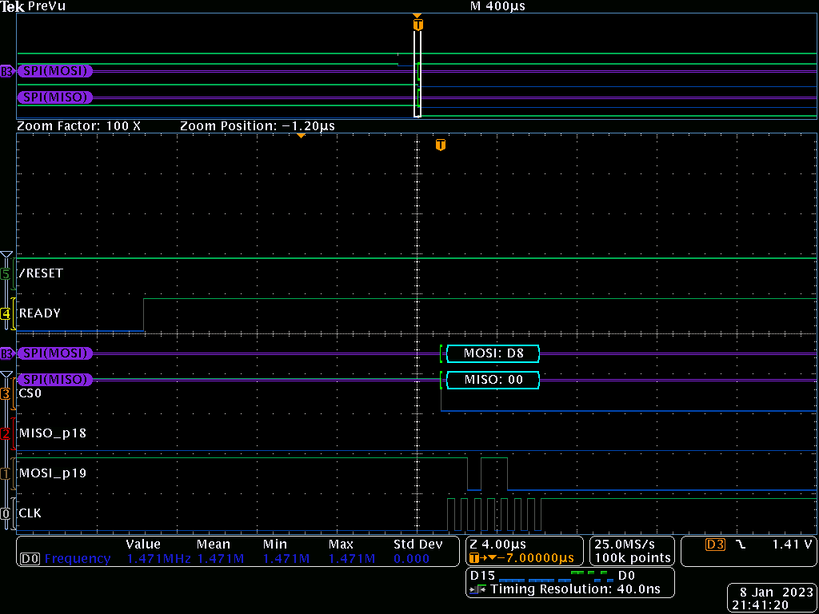Screen dimensions: 819x614
Task: Click the Value column header
Action: (x=143, y=545)
